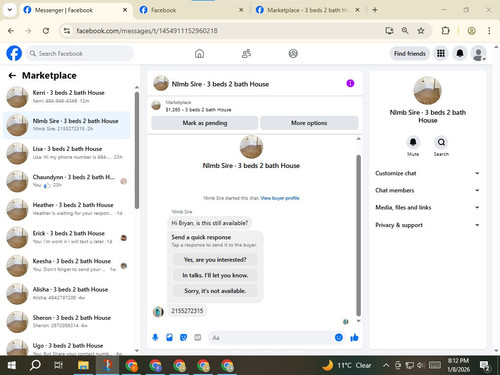Open the Erick conversation
500x375 pixels.
click(67, 237)
